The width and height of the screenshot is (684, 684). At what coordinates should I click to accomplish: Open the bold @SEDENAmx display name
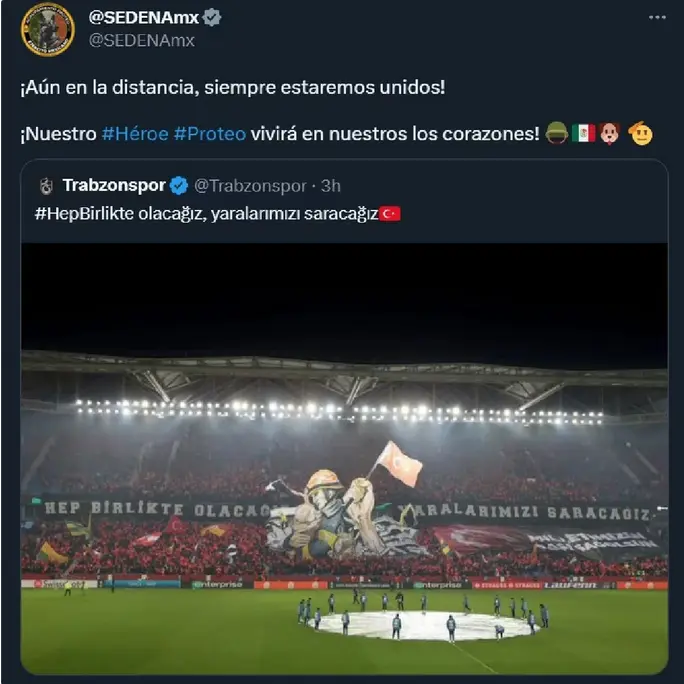coord(144,17)
